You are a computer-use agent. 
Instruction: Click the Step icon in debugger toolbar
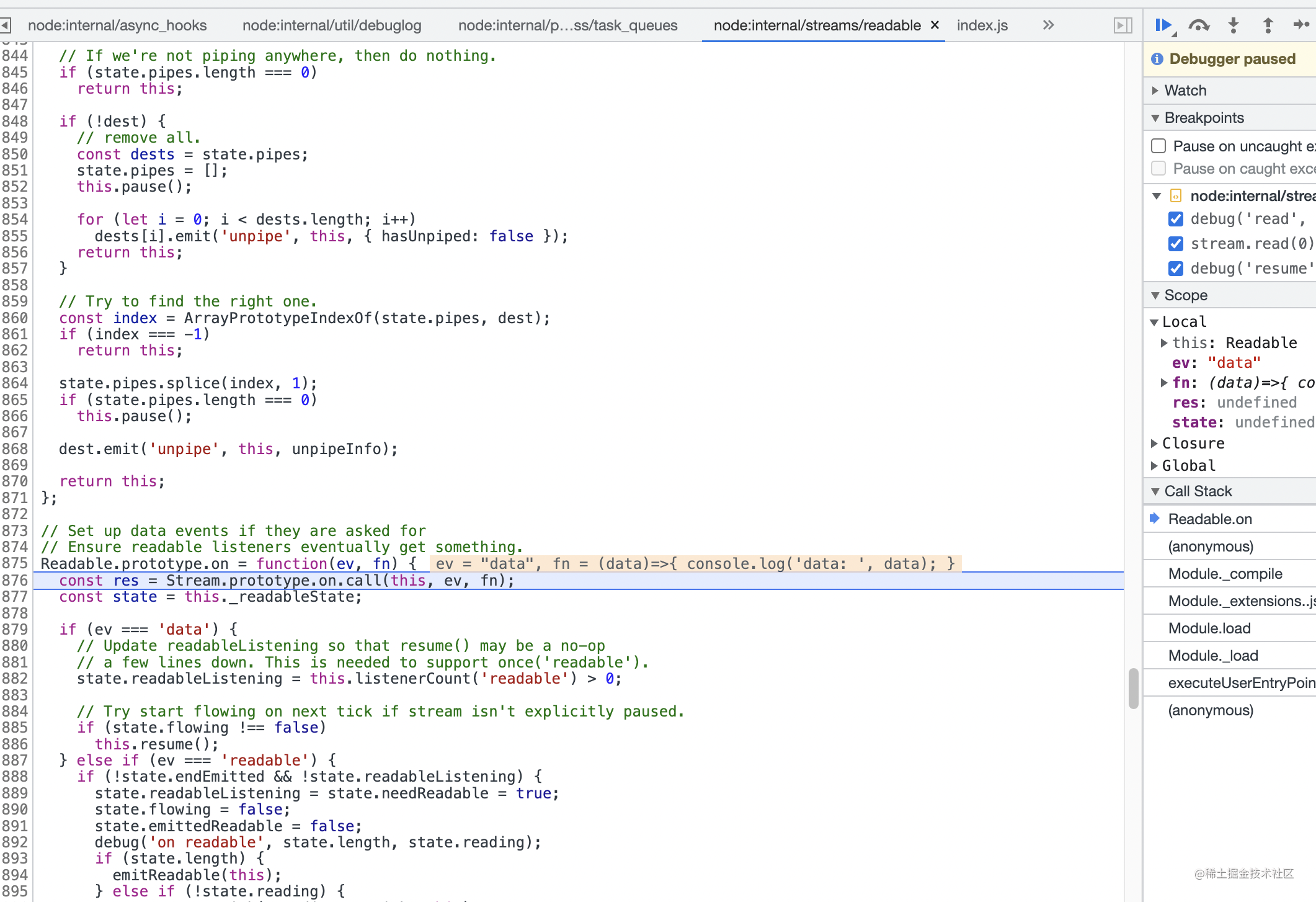tap(1301, 25)
